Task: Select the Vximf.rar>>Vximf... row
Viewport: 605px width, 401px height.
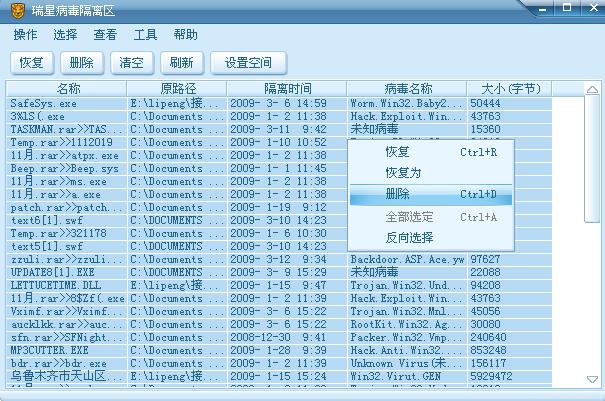Action: (x=279, y=311)
